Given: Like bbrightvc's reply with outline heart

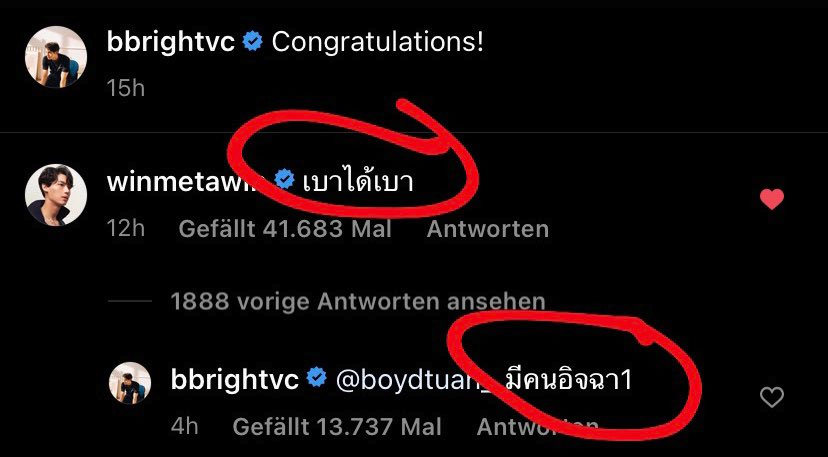Looking at the screenshot, I should pyautogui.click(x=771, y=397).
